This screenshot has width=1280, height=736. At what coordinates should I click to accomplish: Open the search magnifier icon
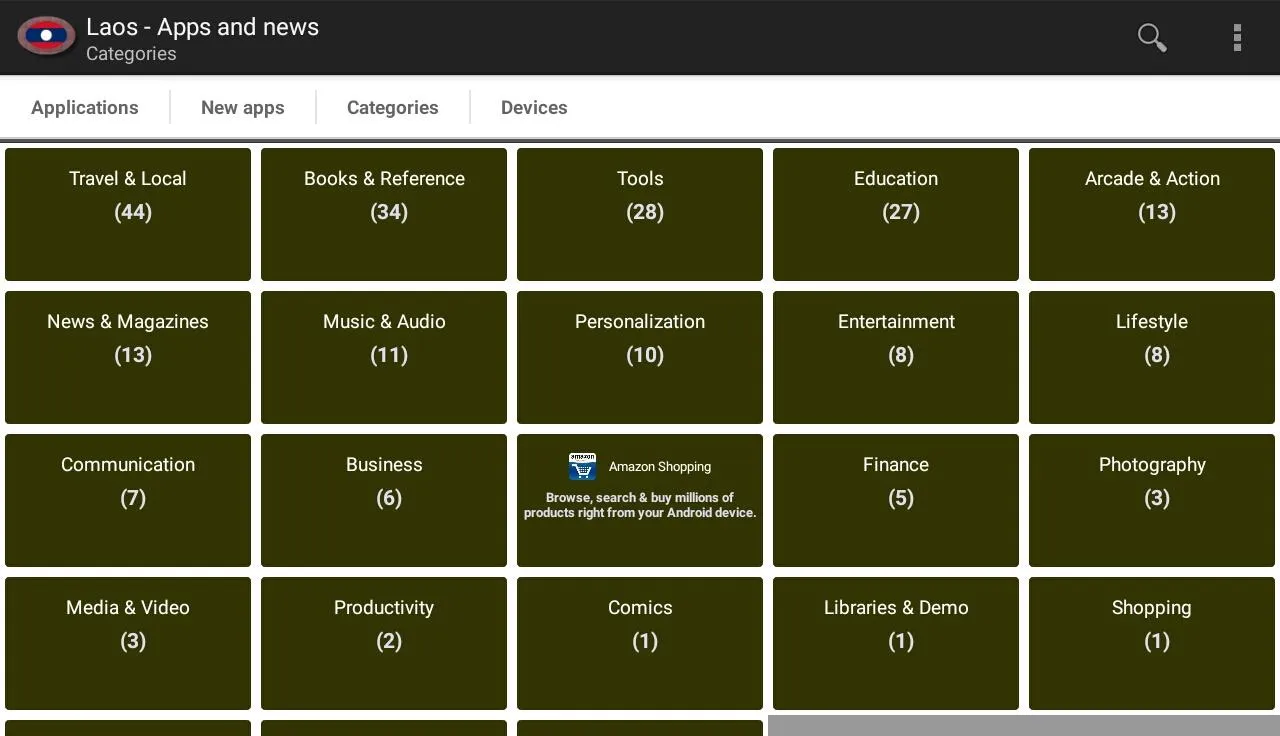1152,37
